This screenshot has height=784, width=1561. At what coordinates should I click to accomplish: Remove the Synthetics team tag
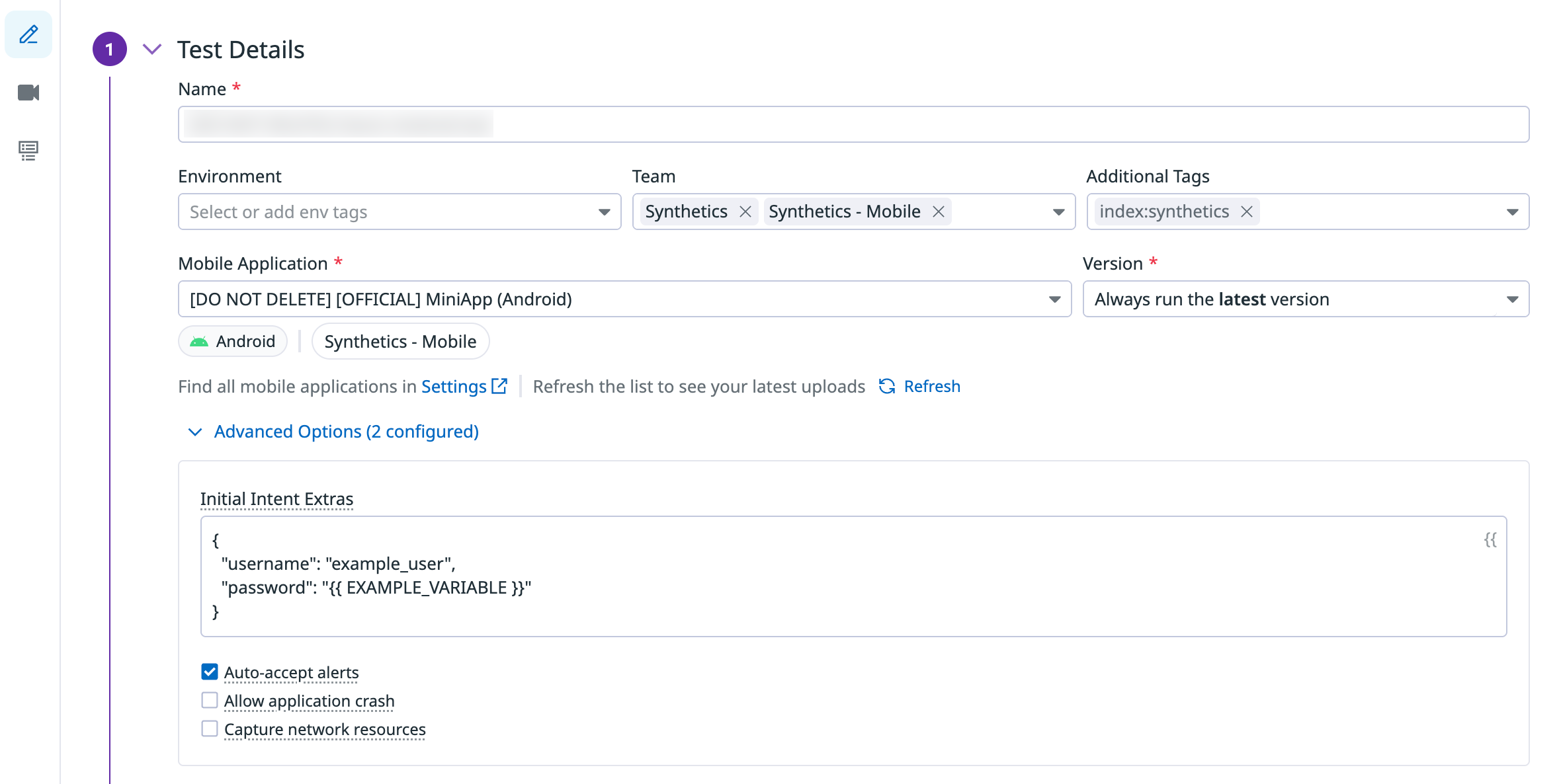(745, 212)
